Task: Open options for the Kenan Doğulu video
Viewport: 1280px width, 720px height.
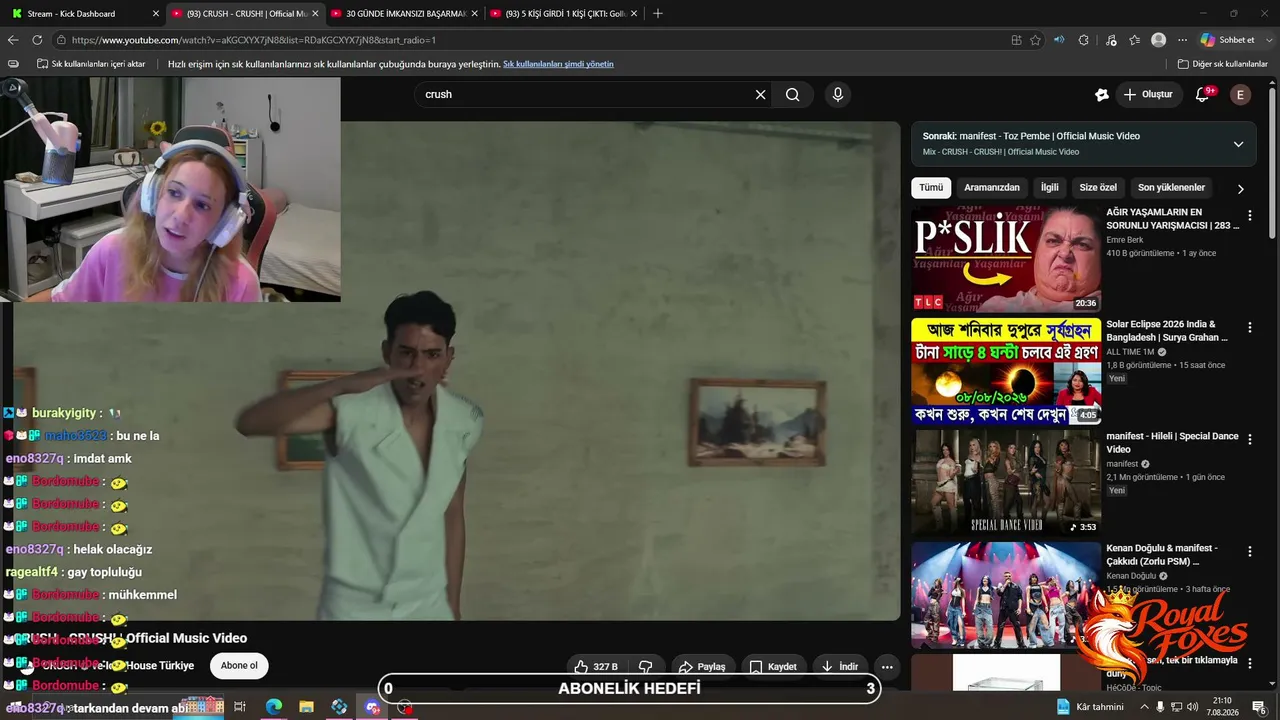Action: click(1249, 551)
